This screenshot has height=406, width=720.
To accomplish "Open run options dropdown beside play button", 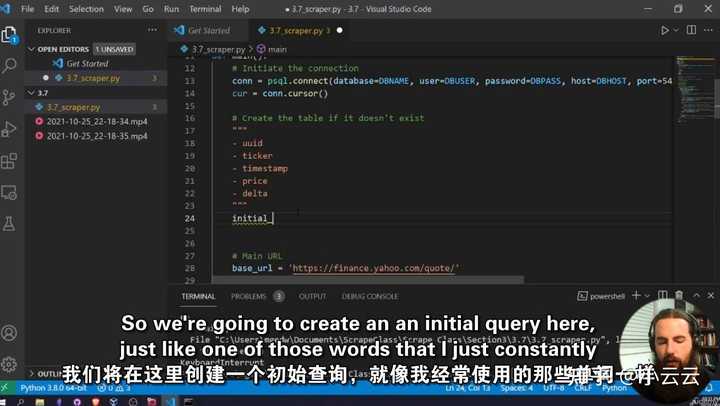I will pos(675,30).
